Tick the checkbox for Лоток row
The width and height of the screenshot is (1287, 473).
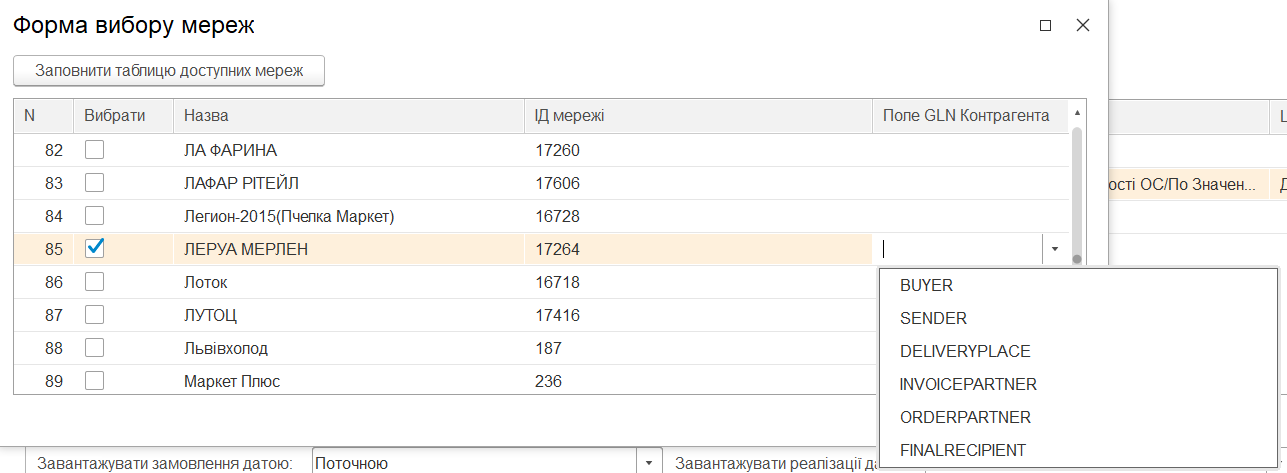coord(94,282)
